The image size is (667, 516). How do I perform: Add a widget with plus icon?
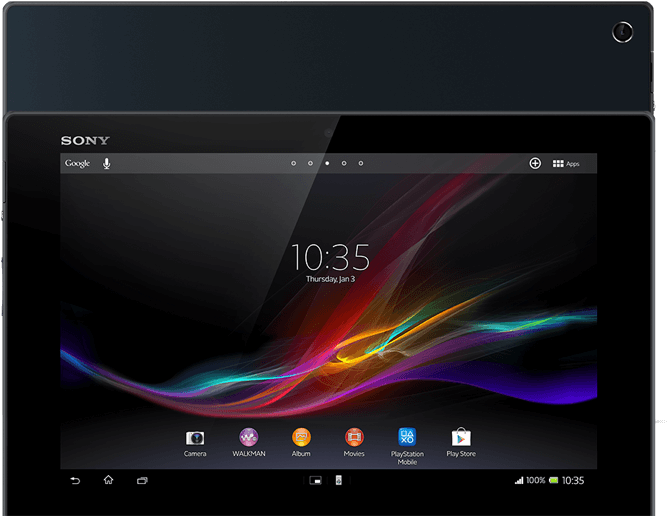click(x=535, y=163)
